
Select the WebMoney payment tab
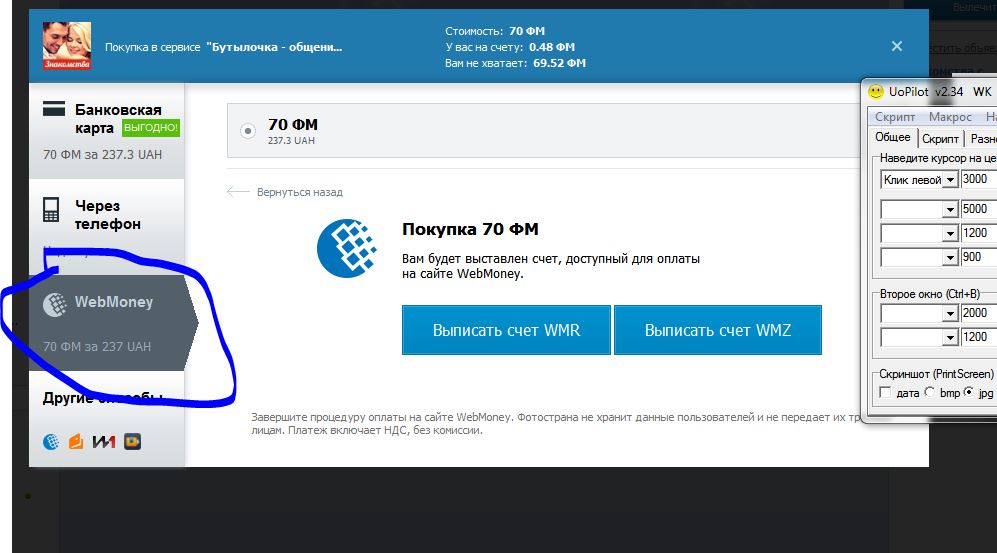tap(112, 323)
